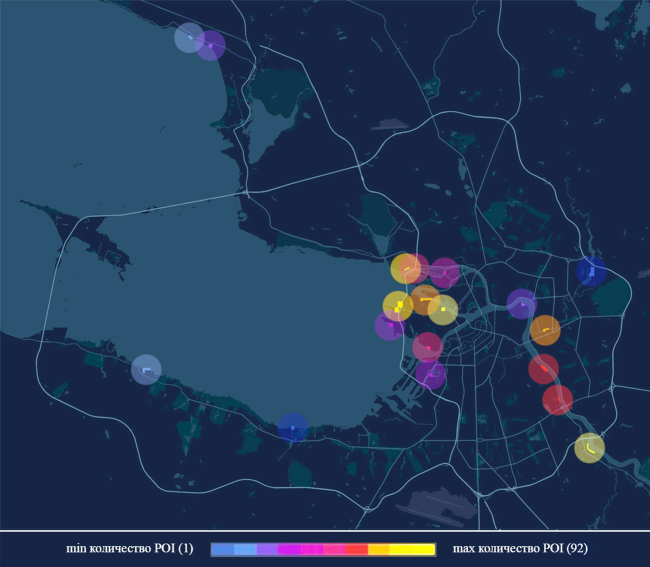The width and height of the screenshot is (650, 567).
Task: Pick the yellow swatch at the legend's right end
Action: point(423,549)
